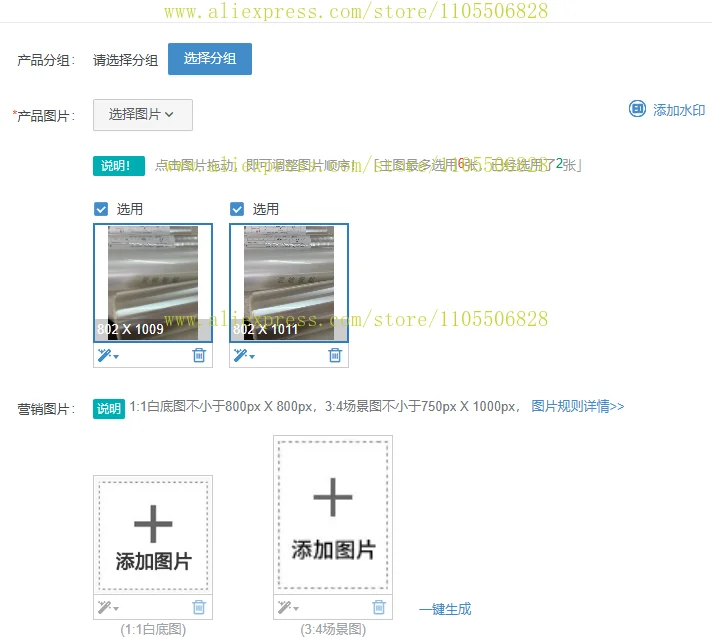Select the 802 X 1011 product thumbnail
Screen dimensions: 712x638
click(x=289, y=282)
